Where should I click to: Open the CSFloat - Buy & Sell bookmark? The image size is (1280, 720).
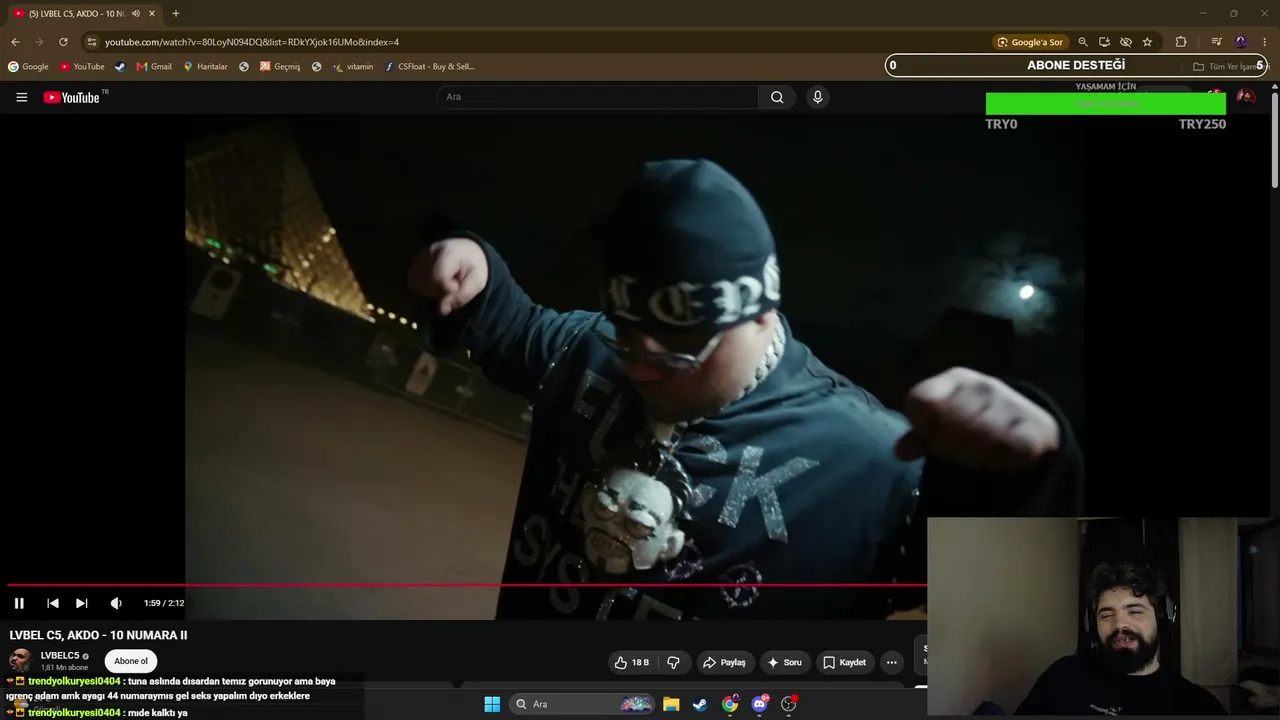[430, 67]
